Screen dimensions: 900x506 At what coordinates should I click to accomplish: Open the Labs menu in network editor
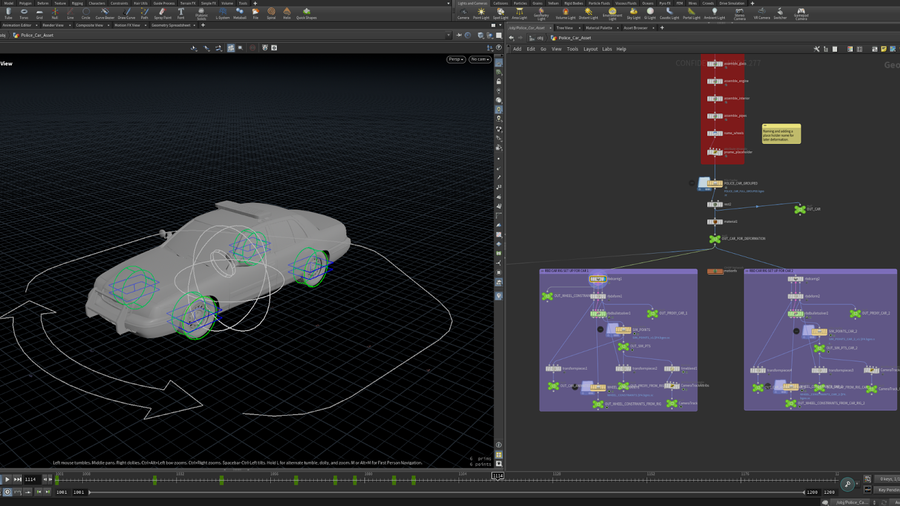(606, 48)
